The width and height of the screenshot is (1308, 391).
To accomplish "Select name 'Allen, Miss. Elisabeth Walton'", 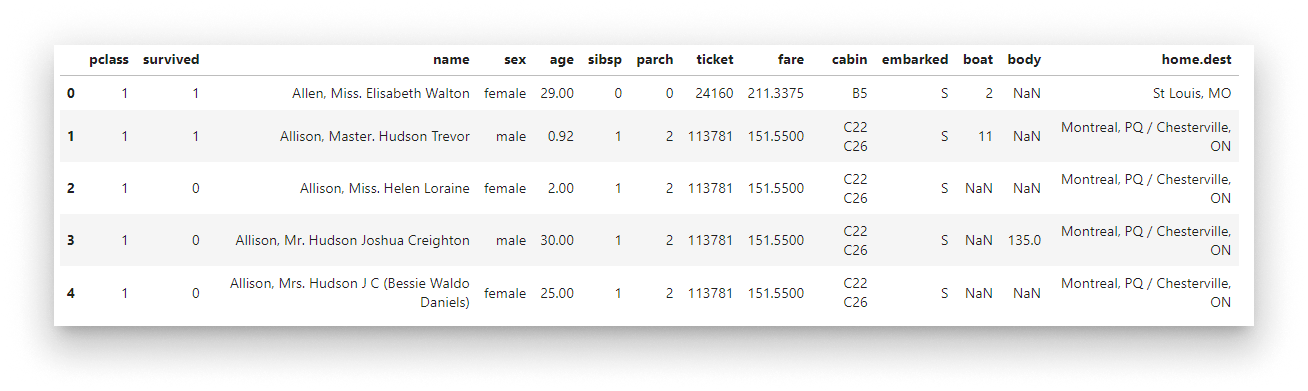I will 381,93.
